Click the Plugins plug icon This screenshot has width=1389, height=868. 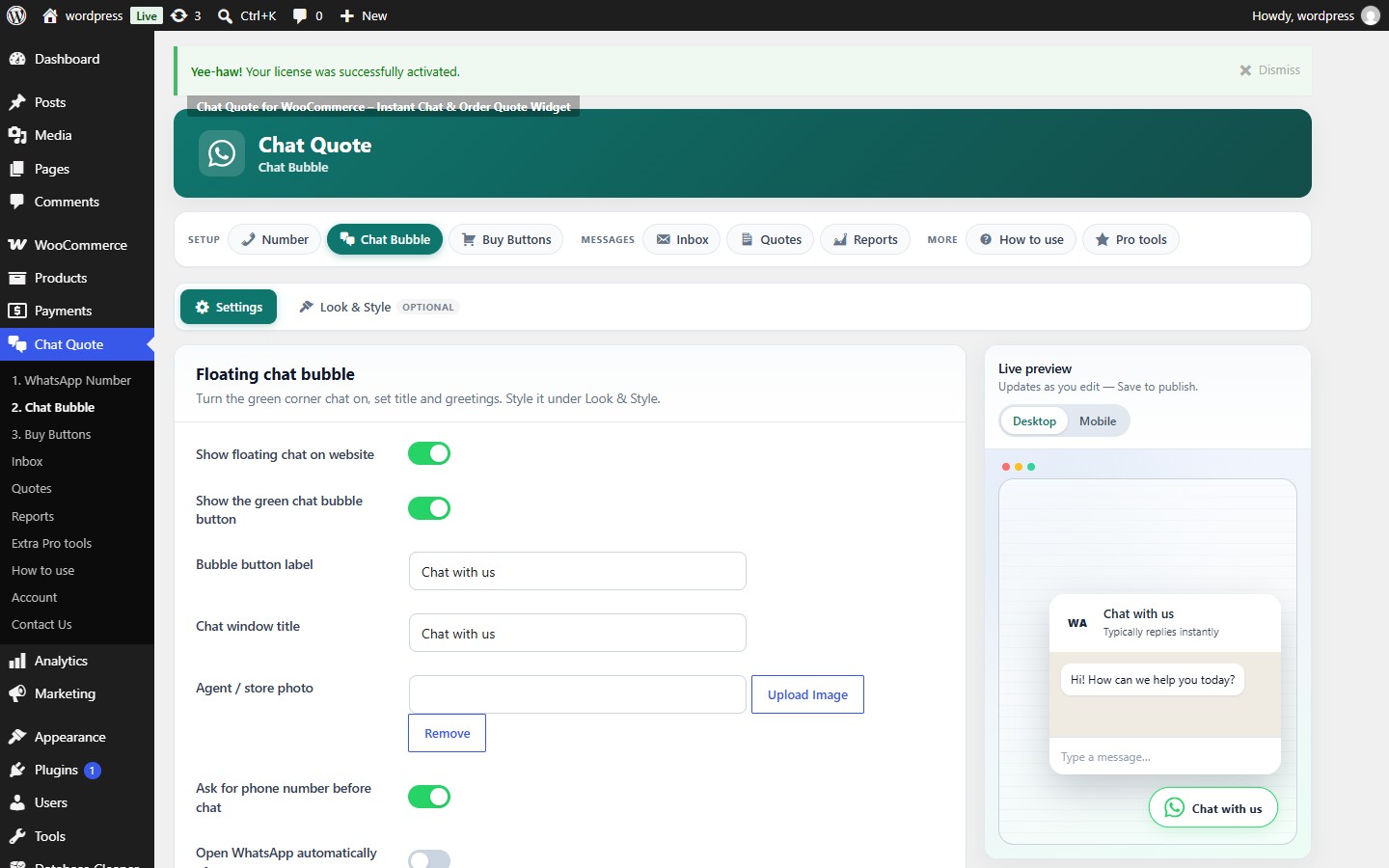17,770
